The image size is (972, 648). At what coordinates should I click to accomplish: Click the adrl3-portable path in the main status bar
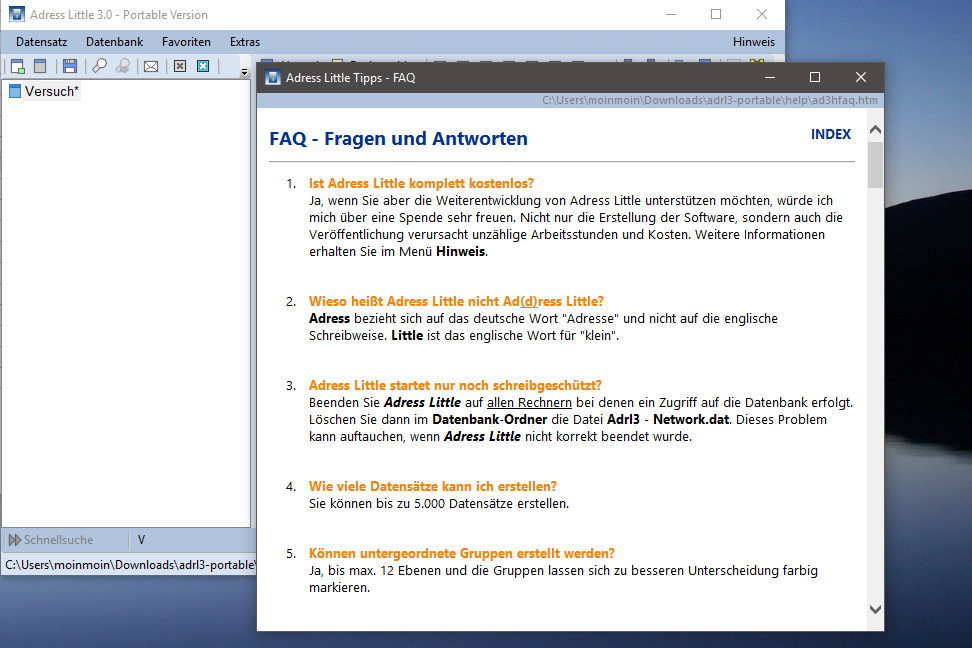click(130, 565)
